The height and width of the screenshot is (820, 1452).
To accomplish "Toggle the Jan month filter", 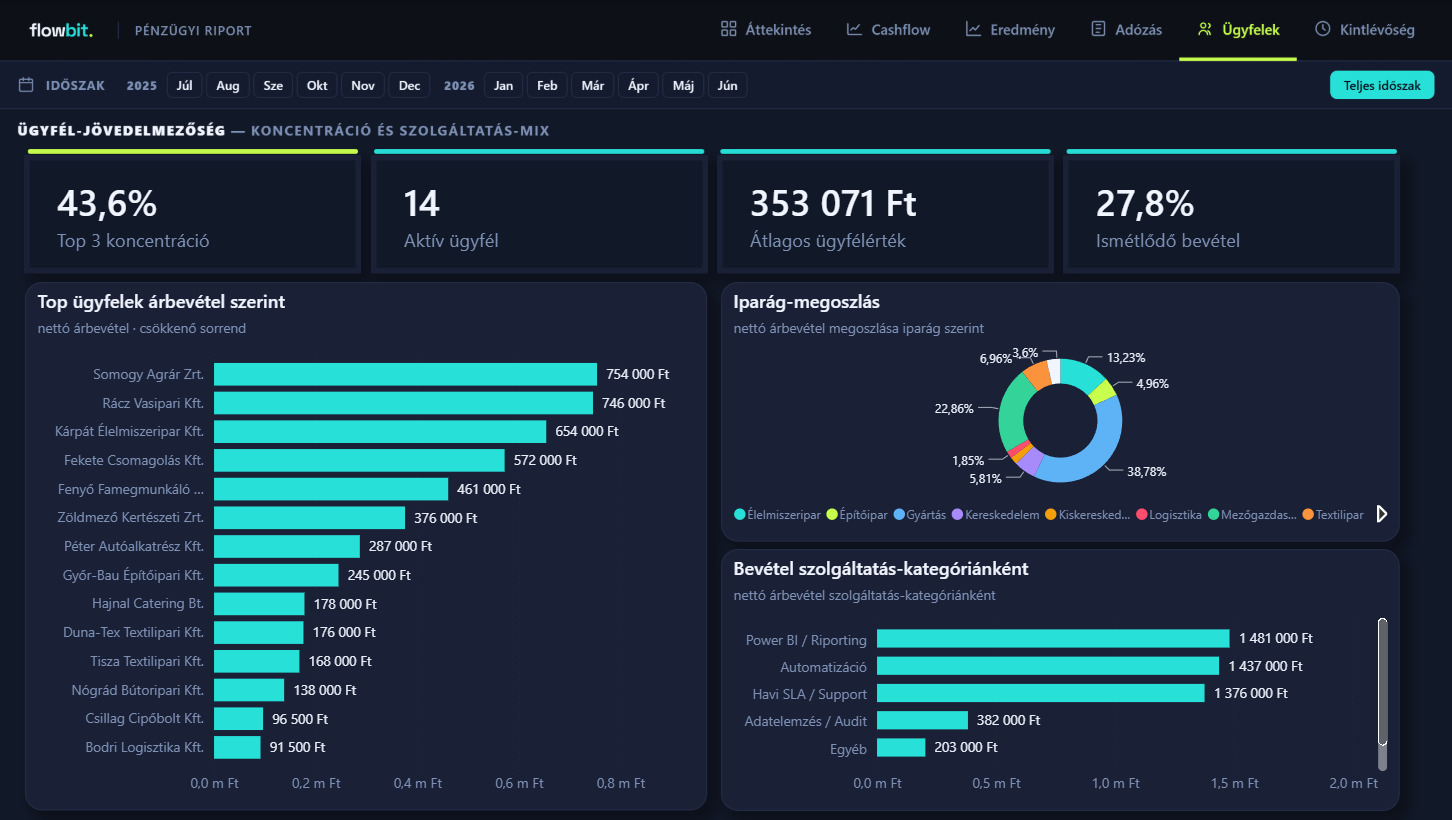I will tap(504, 85).
